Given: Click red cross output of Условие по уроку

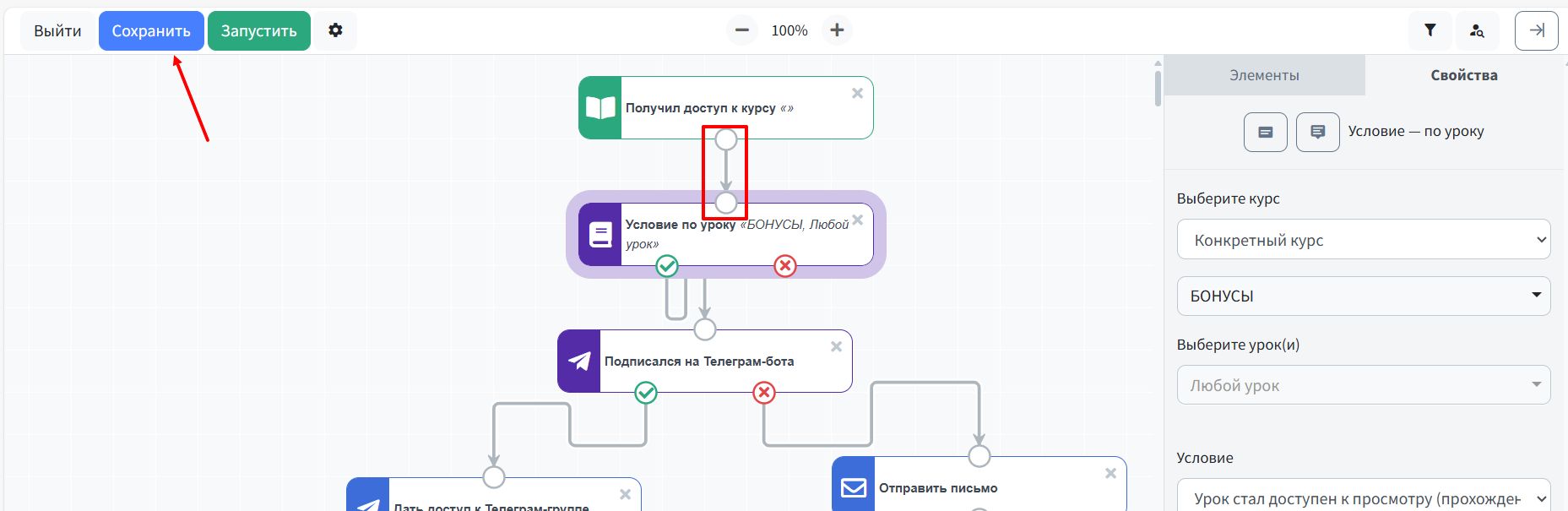Looking at the screenshot, I should pyautogui.click(x=785, y=266).
